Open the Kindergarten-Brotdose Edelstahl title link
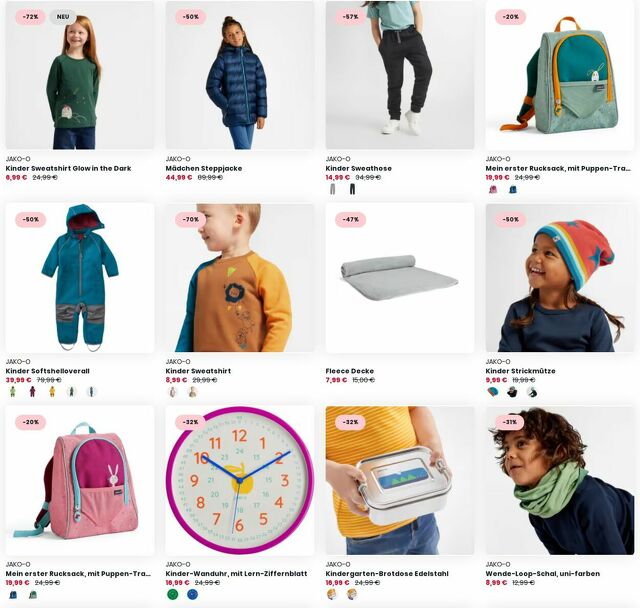 387,573
